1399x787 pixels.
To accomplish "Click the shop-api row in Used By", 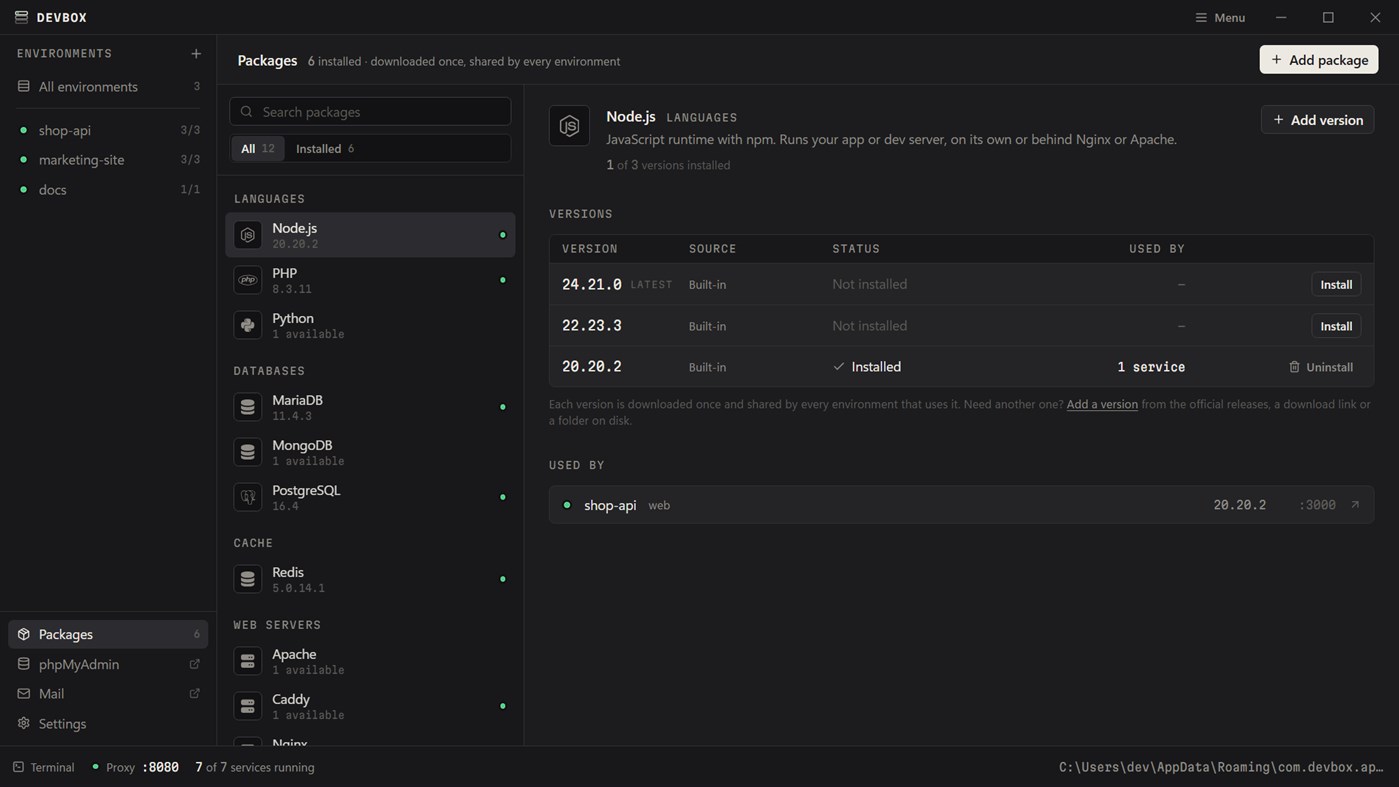I will tap(961, 505).
